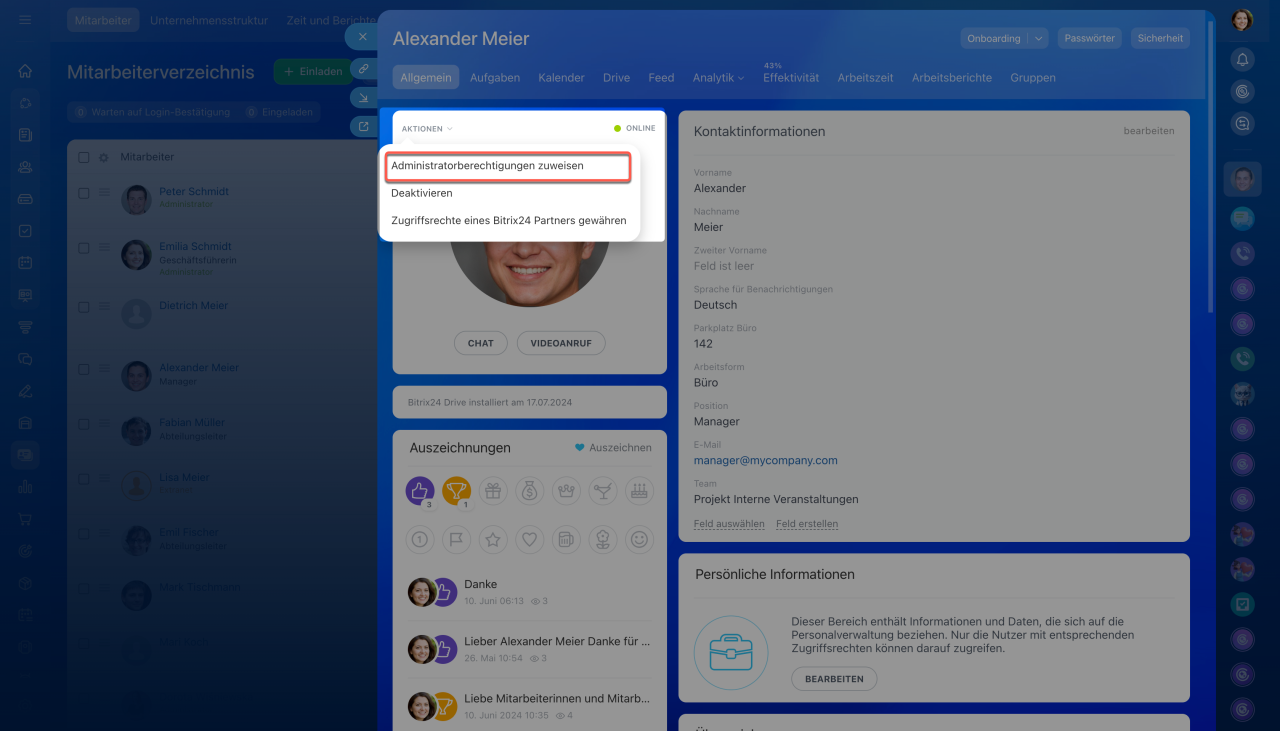Open the row menu for Peter Schmidt
The height and width of the screenshot is (731, 1280).
[x=104, y=194]
